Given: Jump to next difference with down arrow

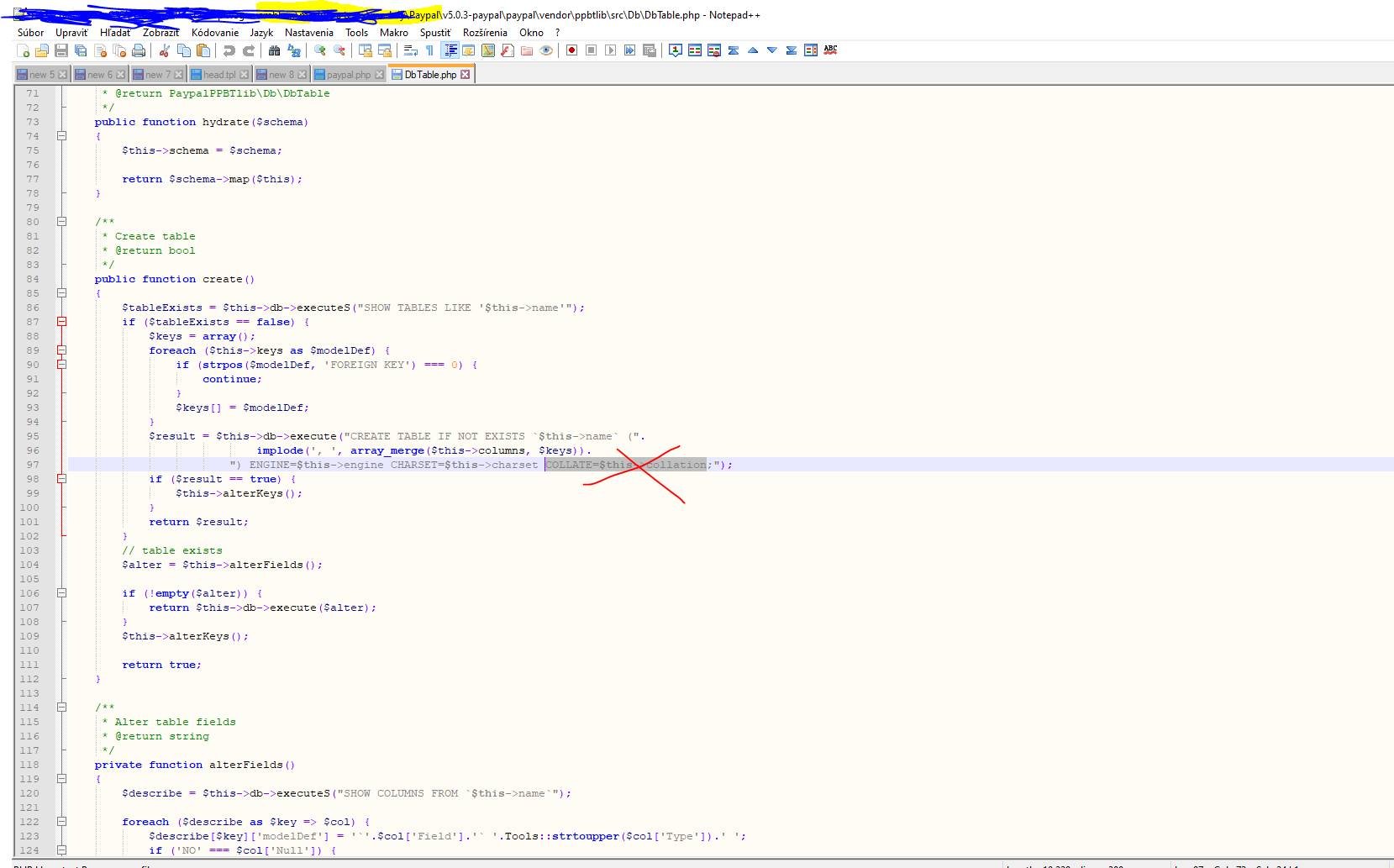Looking at the screenshot, I should (772, 50).
